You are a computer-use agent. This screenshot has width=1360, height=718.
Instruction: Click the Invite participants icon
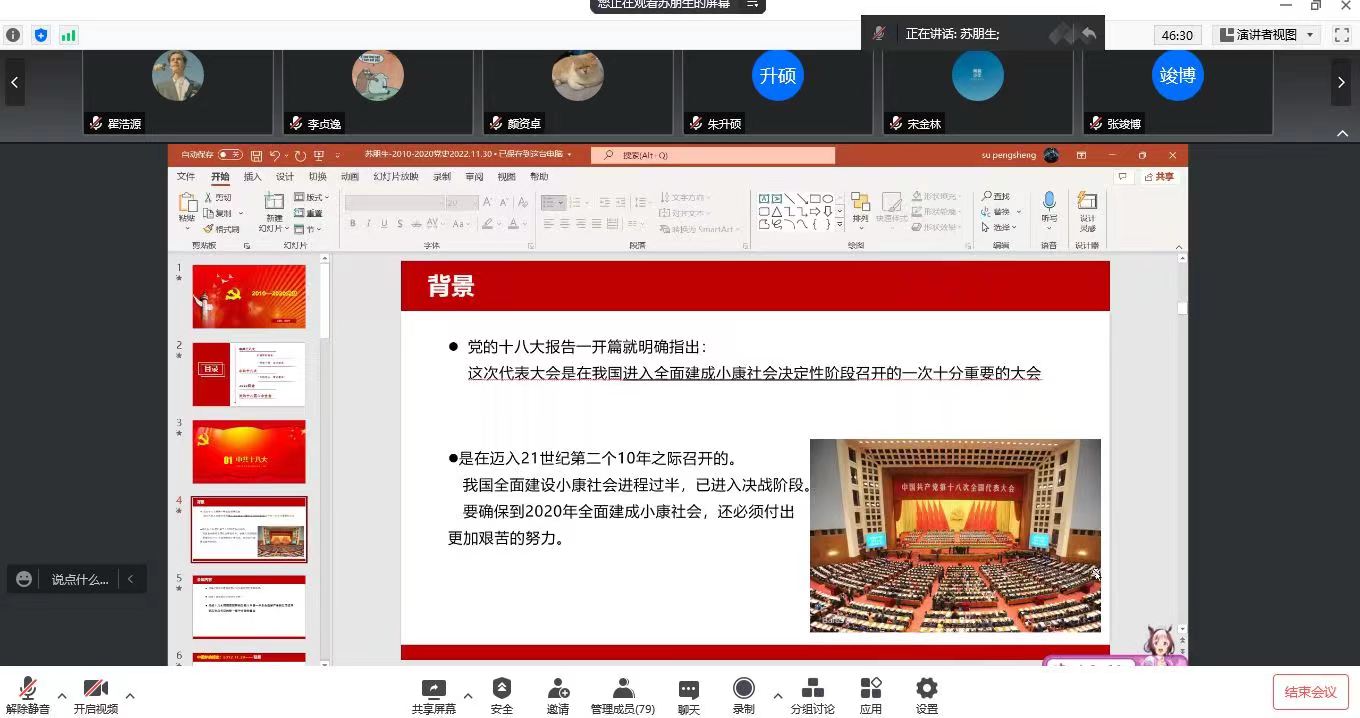click(558, 689)
